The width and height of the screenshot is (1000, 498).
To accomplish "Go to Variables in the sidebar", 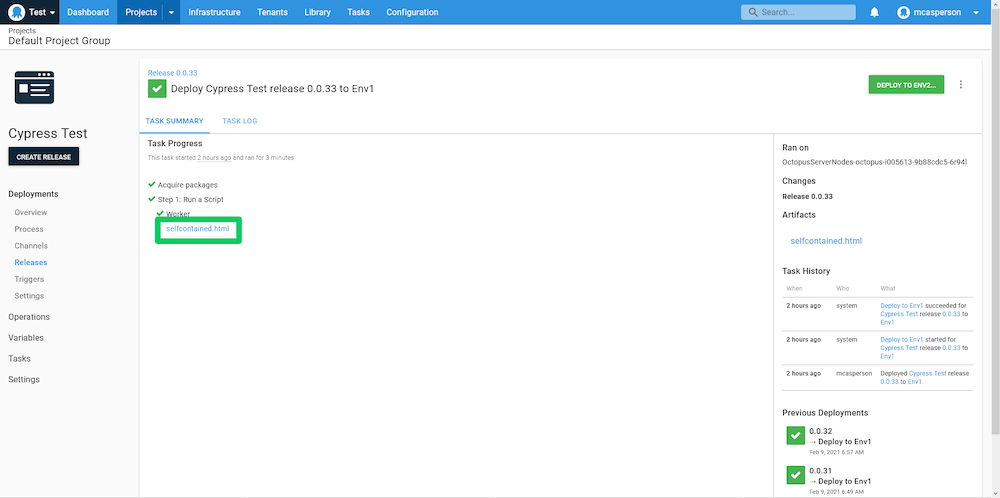I will click(26, 338).
